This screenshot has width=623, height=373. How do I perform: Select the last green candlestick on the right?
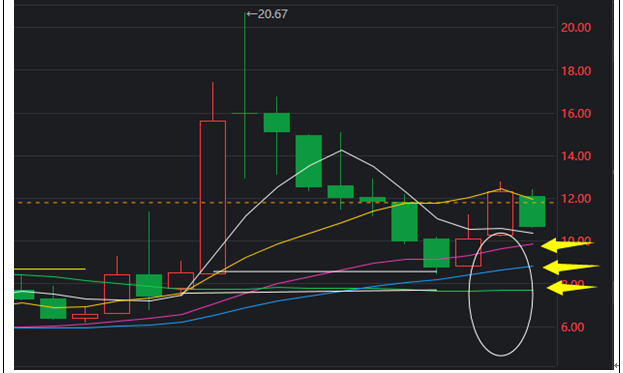[x=532, y=211]
